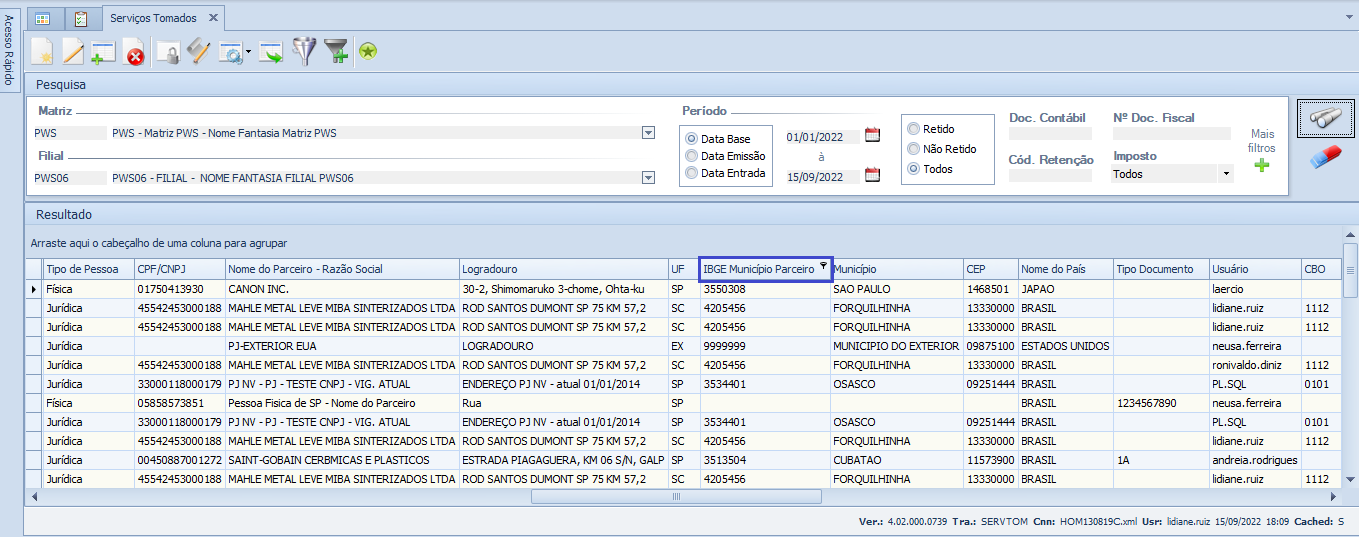Click the delete record red X icon

point(134,52)
